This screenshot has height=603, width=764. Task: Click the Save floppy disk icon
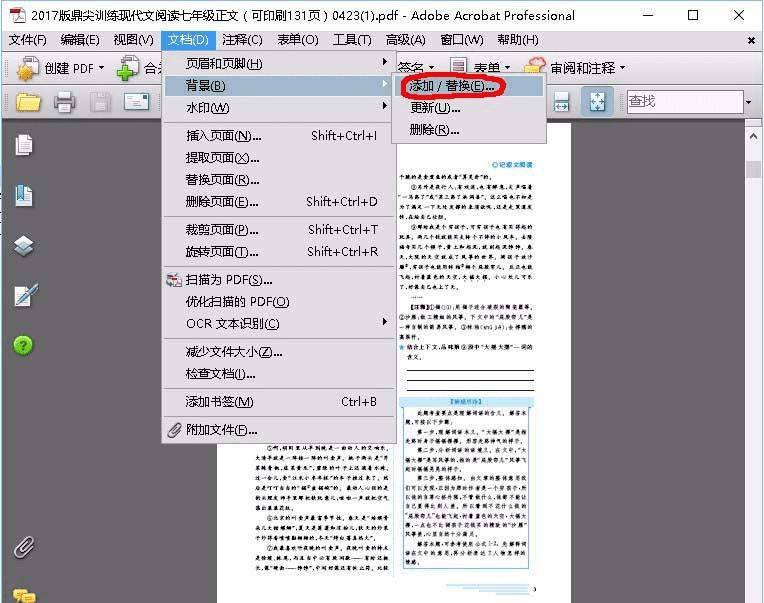point(100,102)
